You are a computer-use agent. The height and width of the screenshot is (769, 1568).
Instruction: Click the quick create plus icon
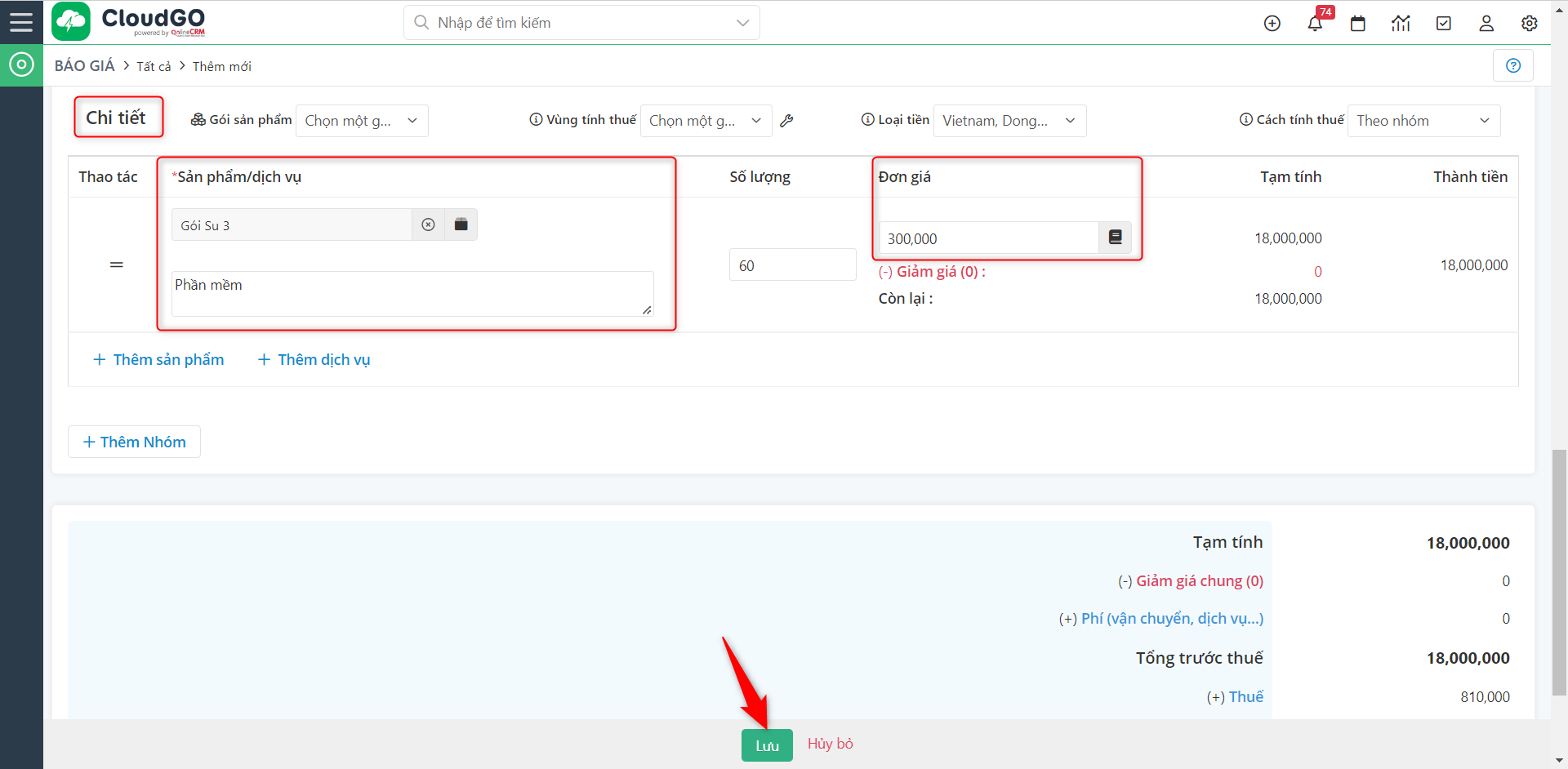click(x=1272, y=24)
